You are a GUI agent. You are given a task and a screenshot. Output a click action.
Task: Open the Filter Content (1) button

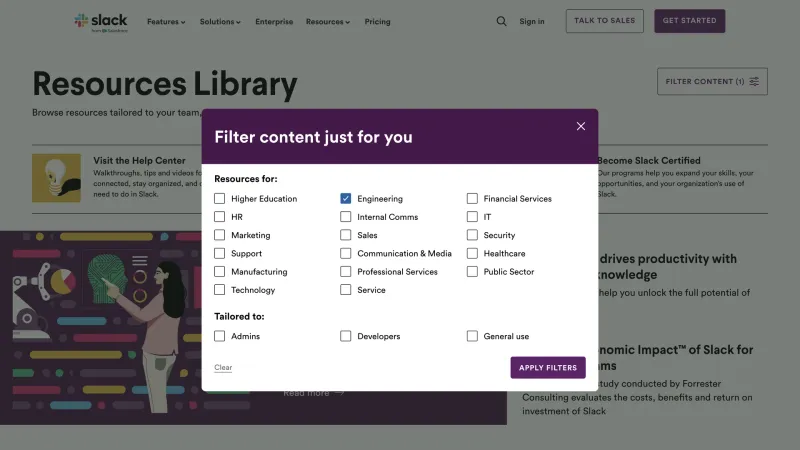point(712,82)
